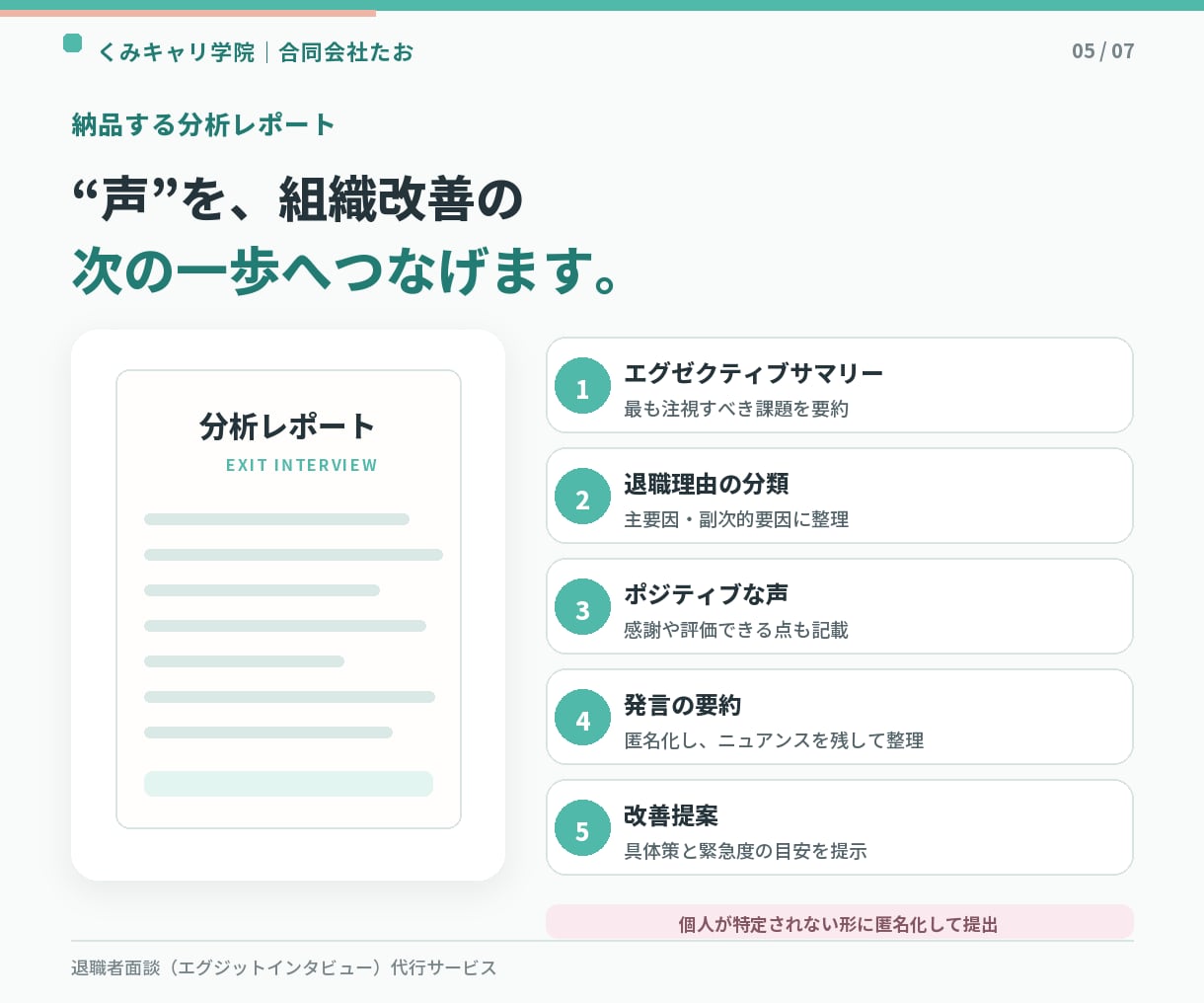Click the footer text 退職者面談（エグジットインタビュー）代行サービス
The image size is (1204, 1003).
point(284,967)
